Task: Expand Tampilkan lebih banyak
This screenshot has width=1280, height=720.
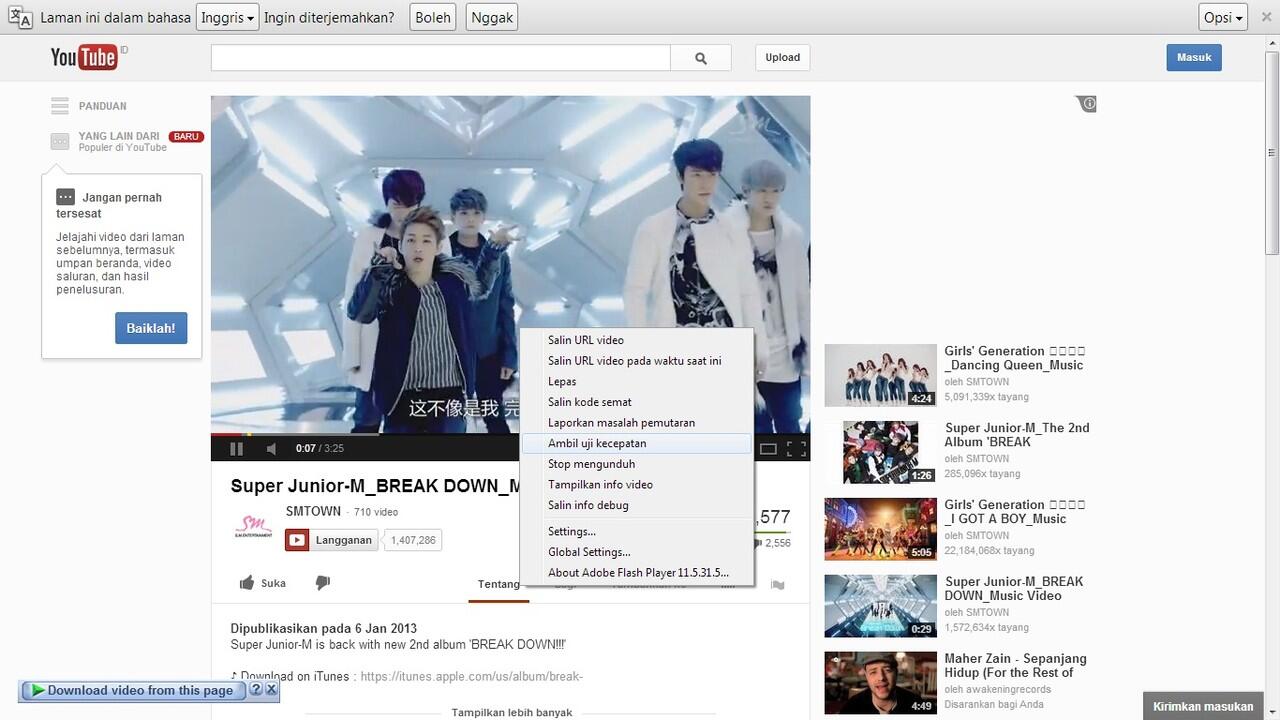Action: pyautogui.click(x=512, y=712)
